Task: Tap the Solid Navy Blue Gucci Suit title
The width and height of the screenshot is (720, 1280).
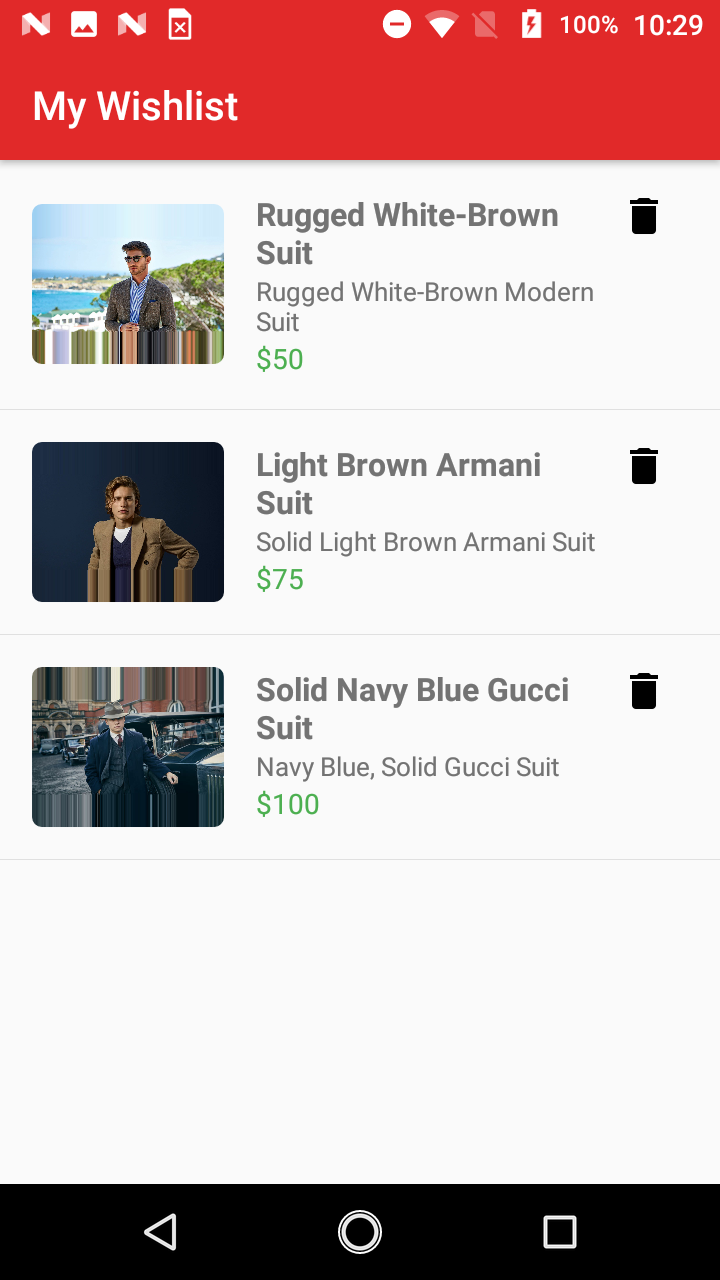Action: coord(412,709)
